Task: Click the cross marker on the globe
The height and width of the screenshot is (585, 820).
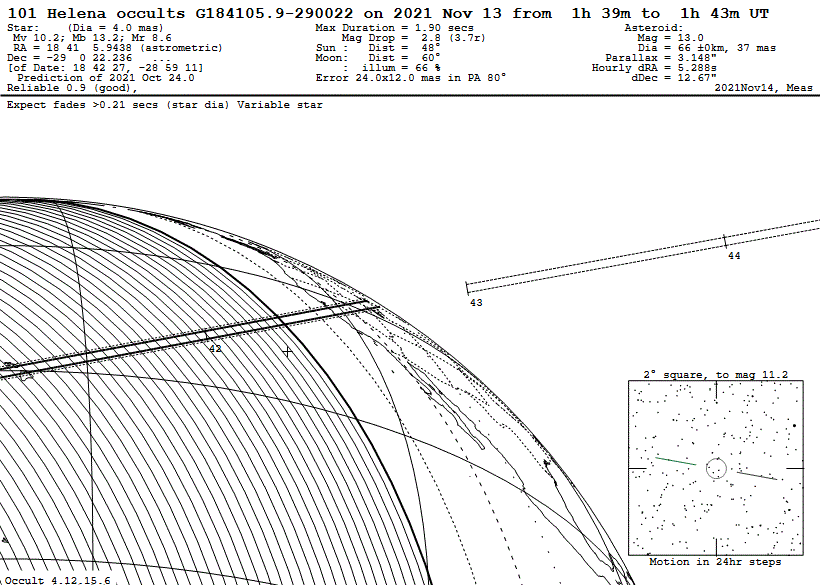Action: pyautogui.click(x=287, y=352)
